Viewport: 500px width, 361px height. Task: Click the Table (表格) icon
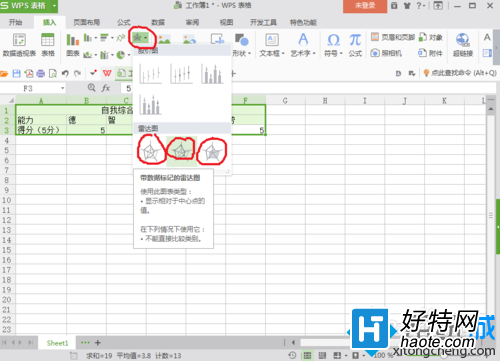pyautogui.click(x=48, y=40)
